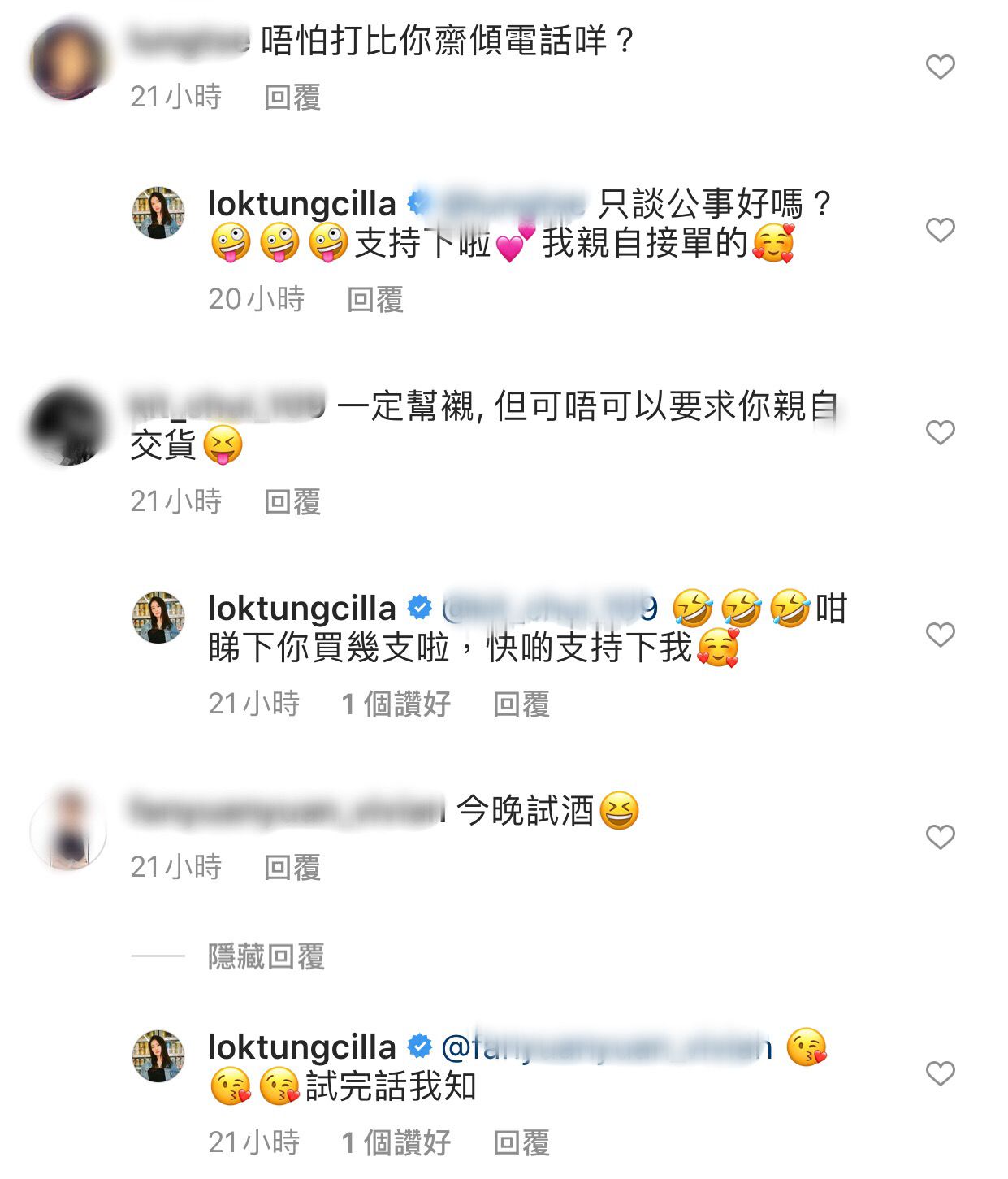This screenshot has width=1008, height=1179.
Task: Reply to the 今晚試酒 comment
Action: tap(292, 867)
